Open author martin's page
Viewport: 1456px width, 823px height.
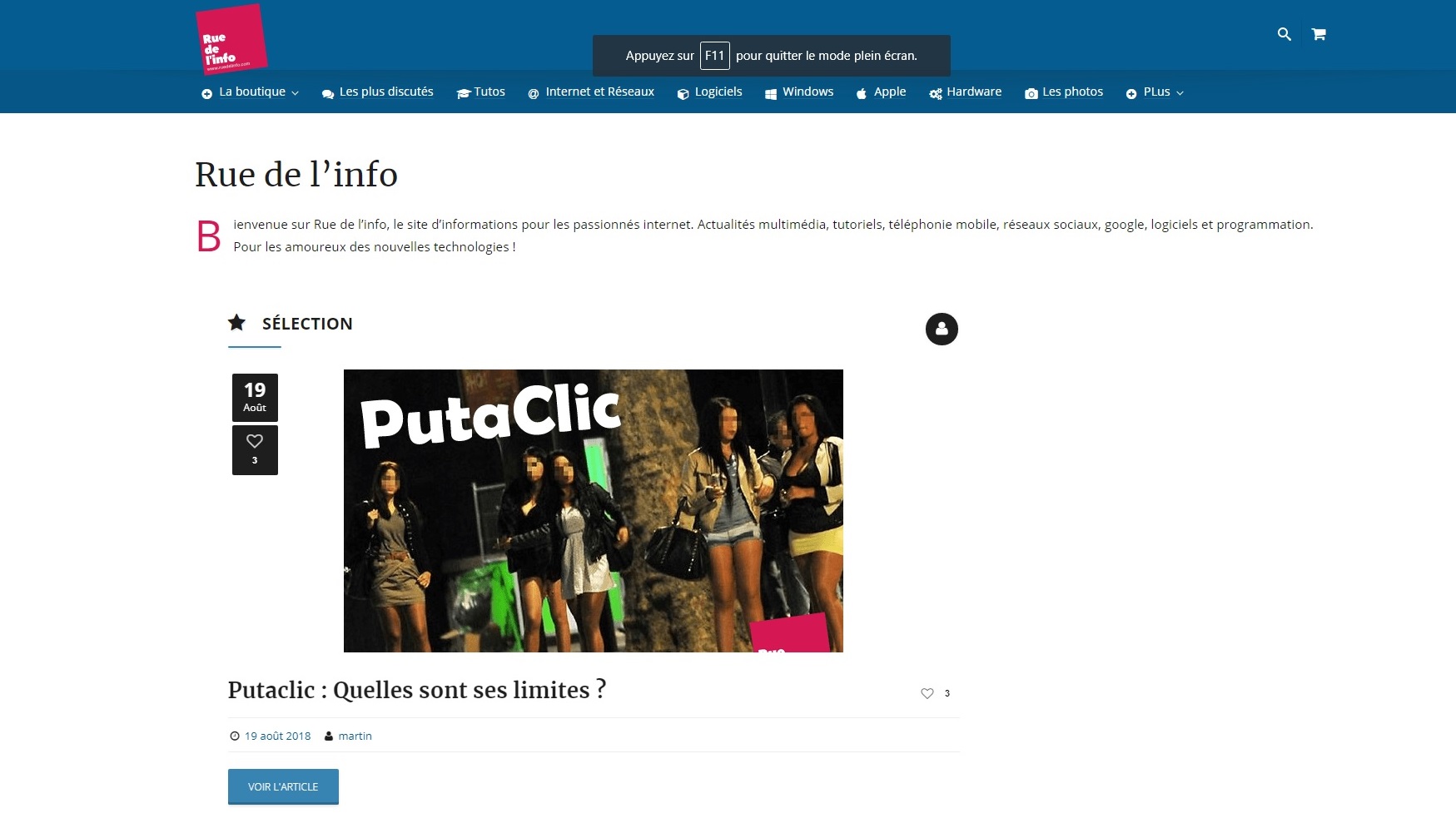(x=355, y=736)
